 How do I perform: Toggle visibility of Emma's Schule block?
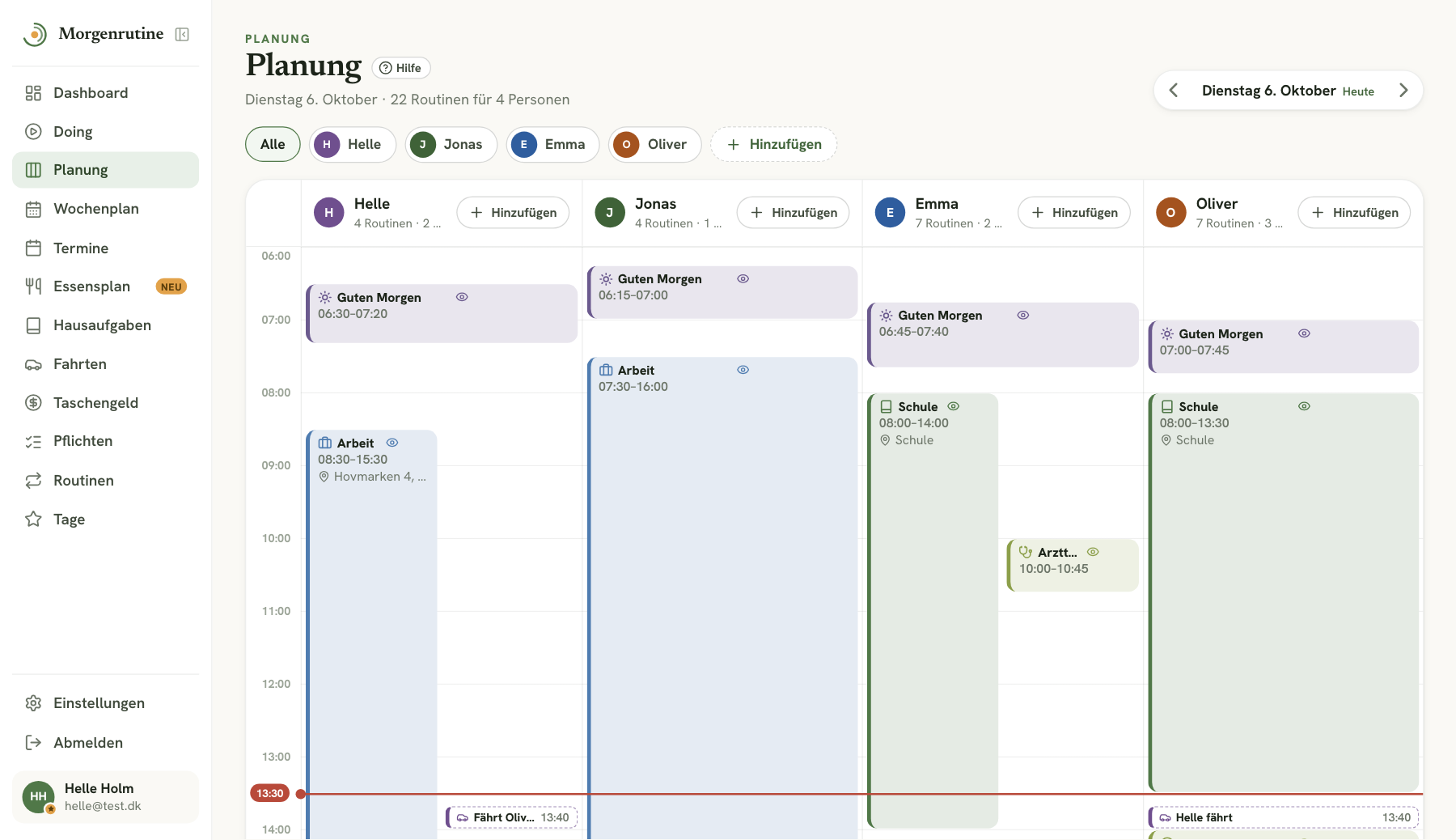tap(954, 406)
